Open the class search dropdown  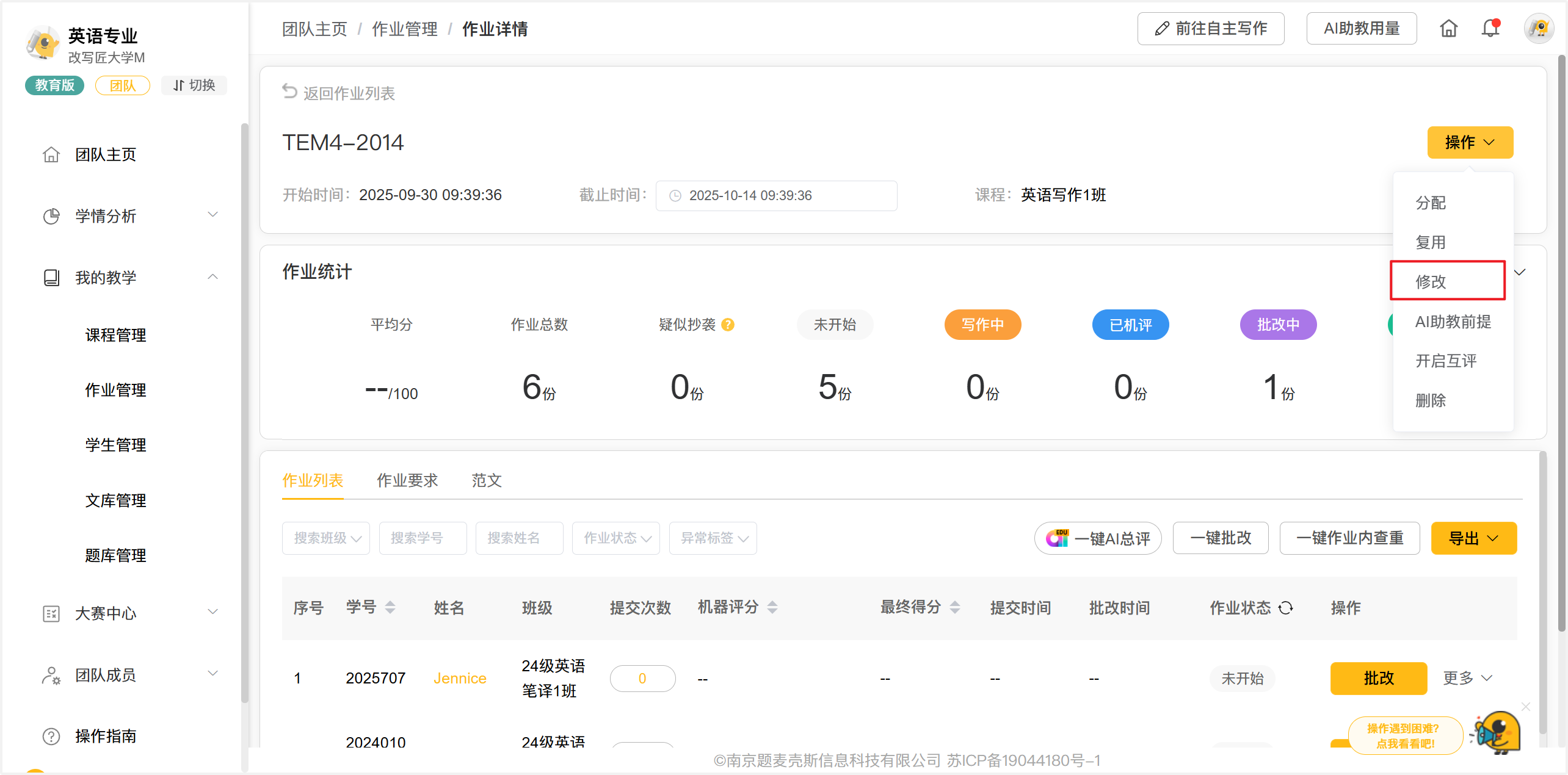325,538
